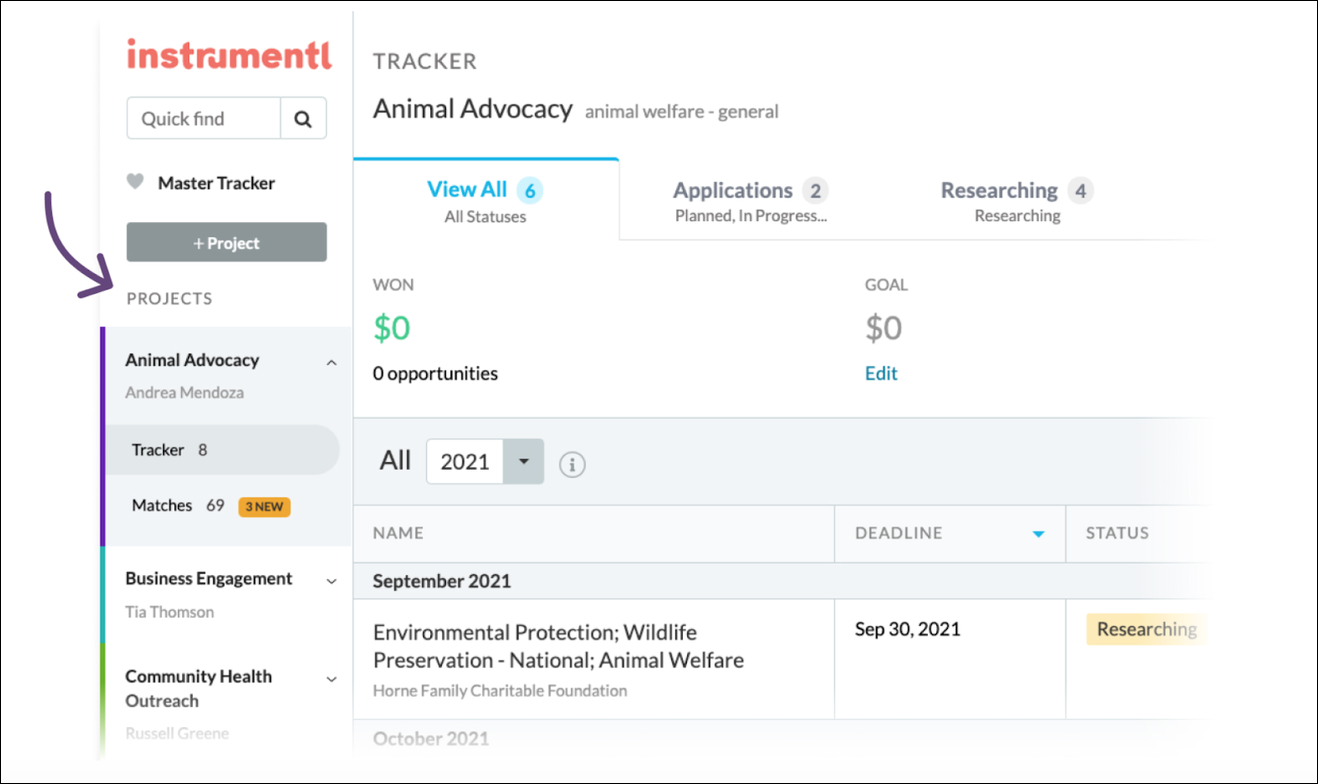Open the Tracker for Animal Advocacy

[158, 449]
